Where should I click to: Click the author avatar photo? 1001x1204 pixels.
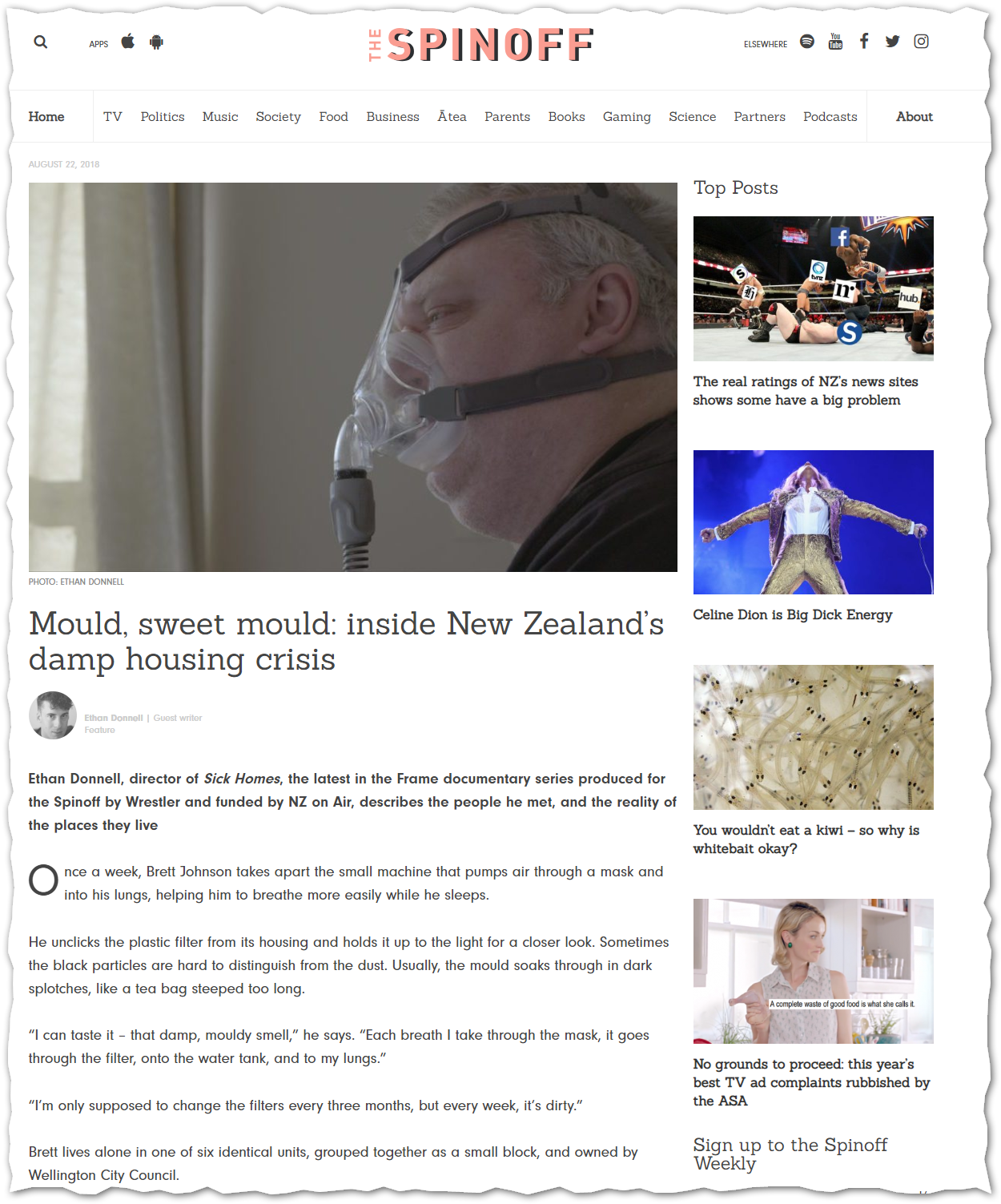tap(53, 715)
